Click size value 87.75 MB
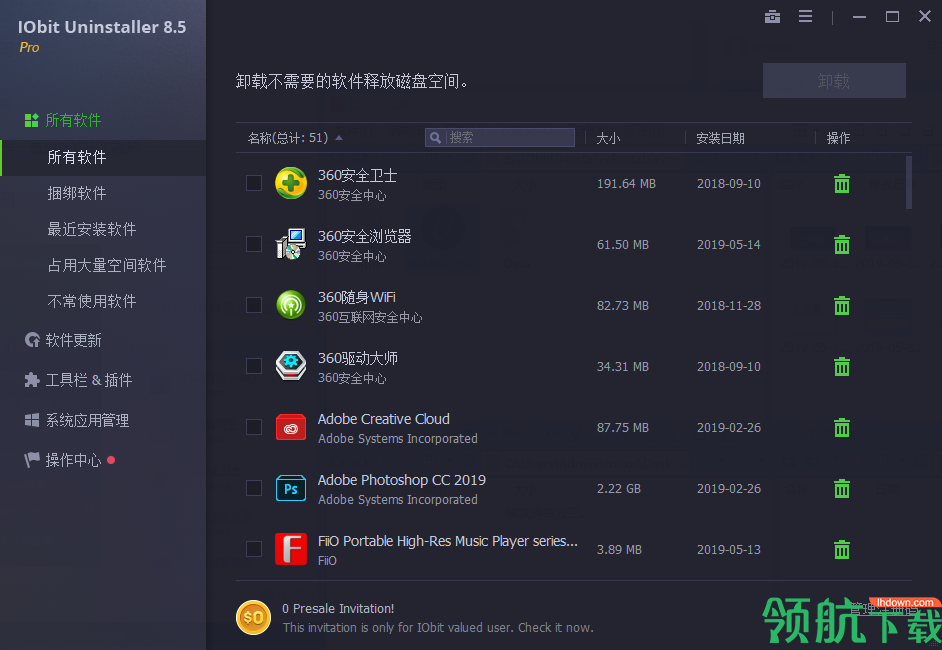This screenshot has height=650, width=942. (622, 428)
